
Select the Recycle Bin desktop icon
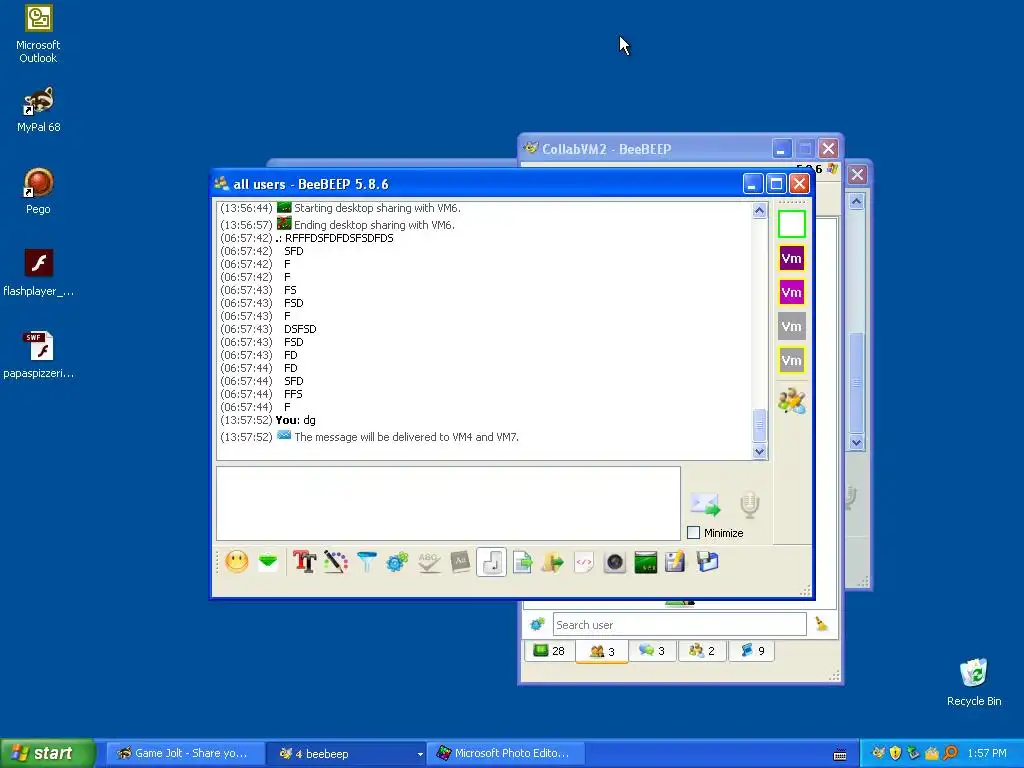(974, 683)
